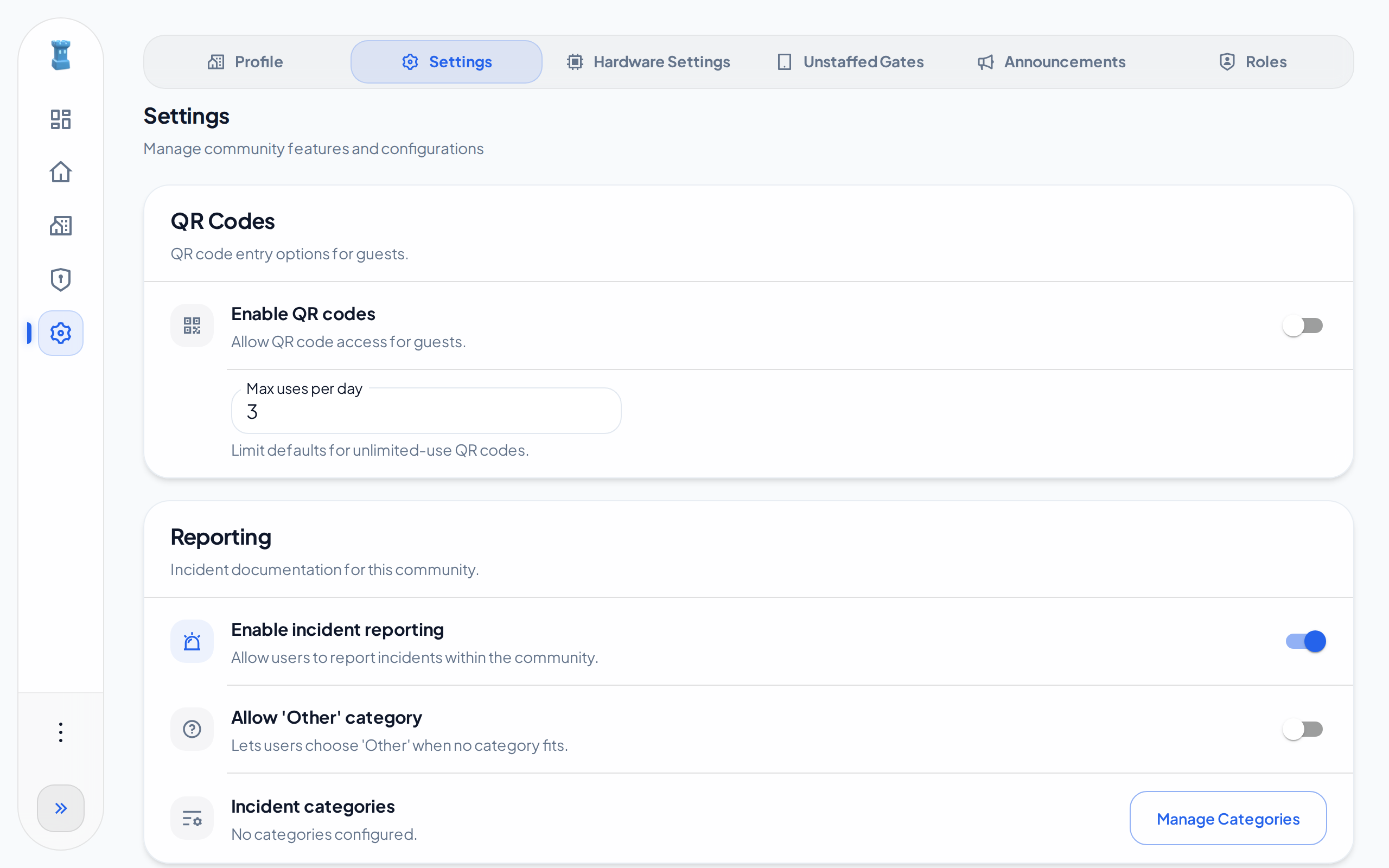Click the 'Enable QR codes' label
Image resolution: width=1389 pixels, height=868 pixels.
pyautogui.click(x=303, y=314)
